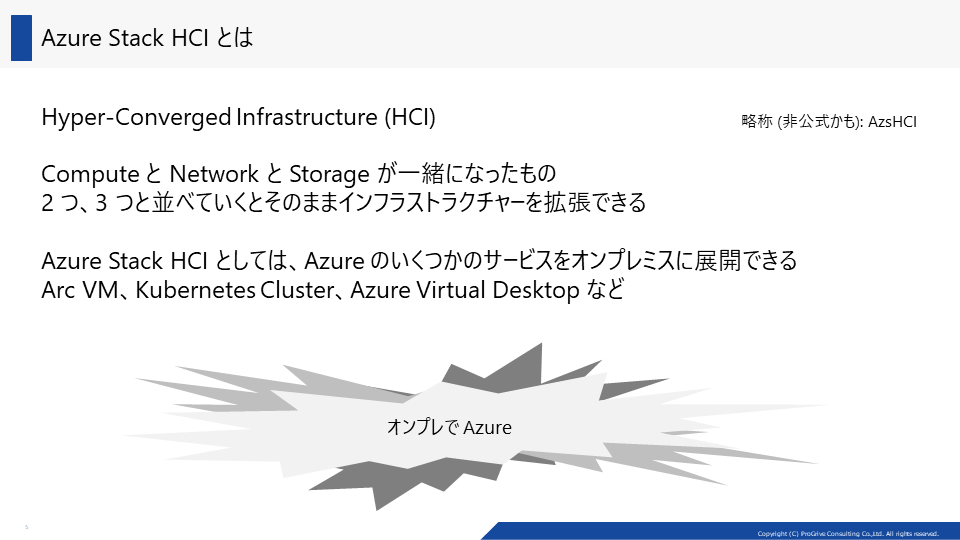The height and width of the screenshot is (540, 960).
Task: Click the phrase "オンプレミスに展開できる"
Action: [x=684, y=261]
